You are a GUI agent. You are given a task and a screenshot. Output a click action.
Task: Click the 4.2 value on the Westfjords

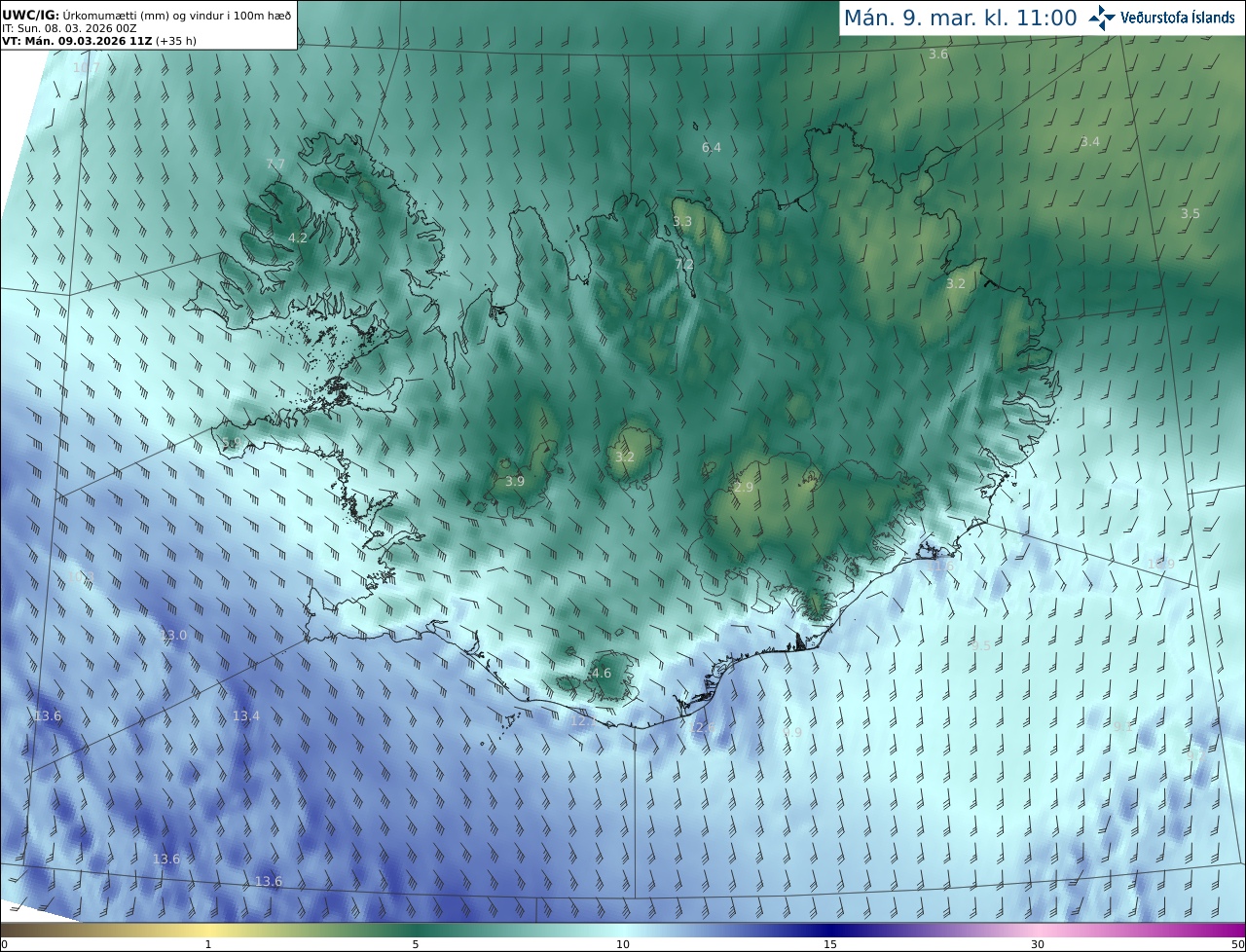[298, 238]
